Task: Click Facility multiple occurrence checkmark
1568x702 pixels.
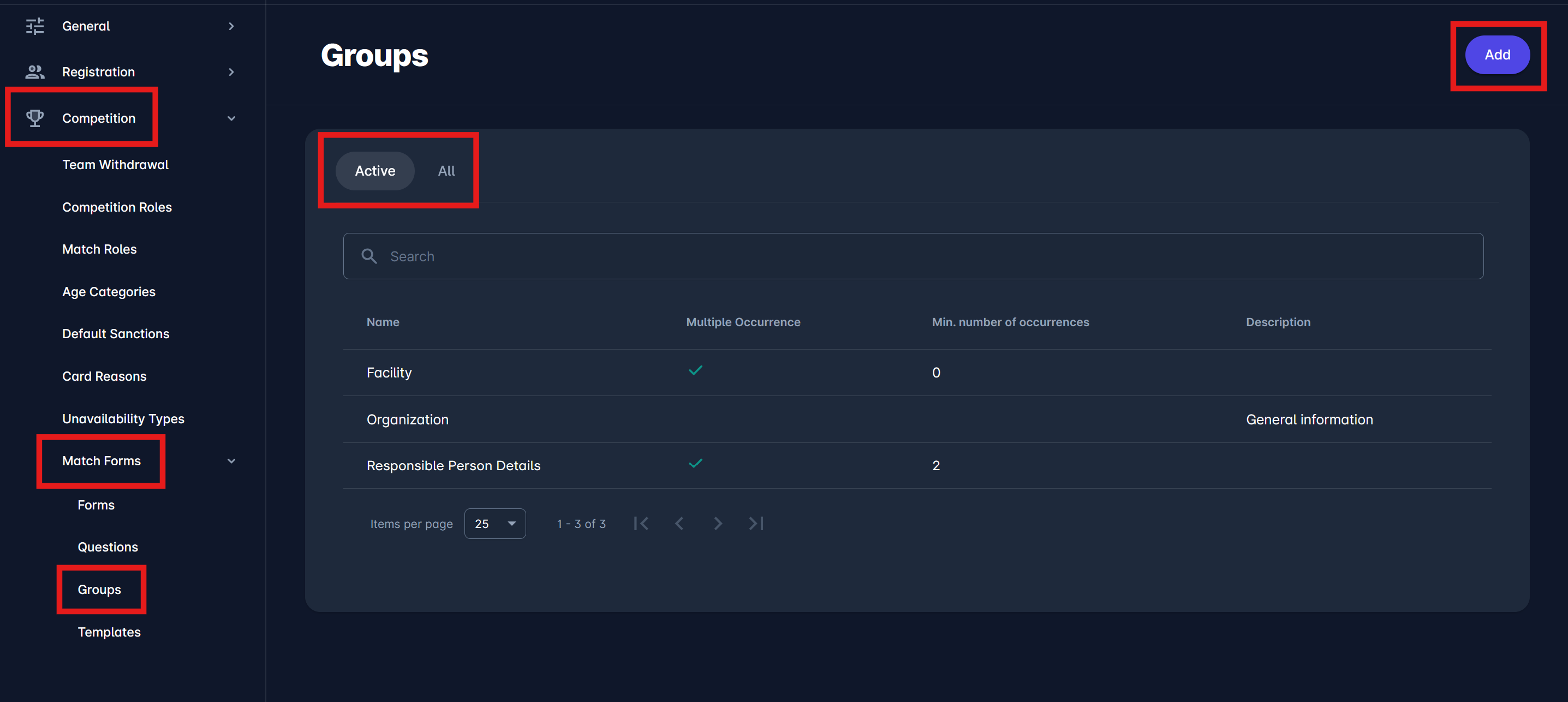Action: pos(695,370)
